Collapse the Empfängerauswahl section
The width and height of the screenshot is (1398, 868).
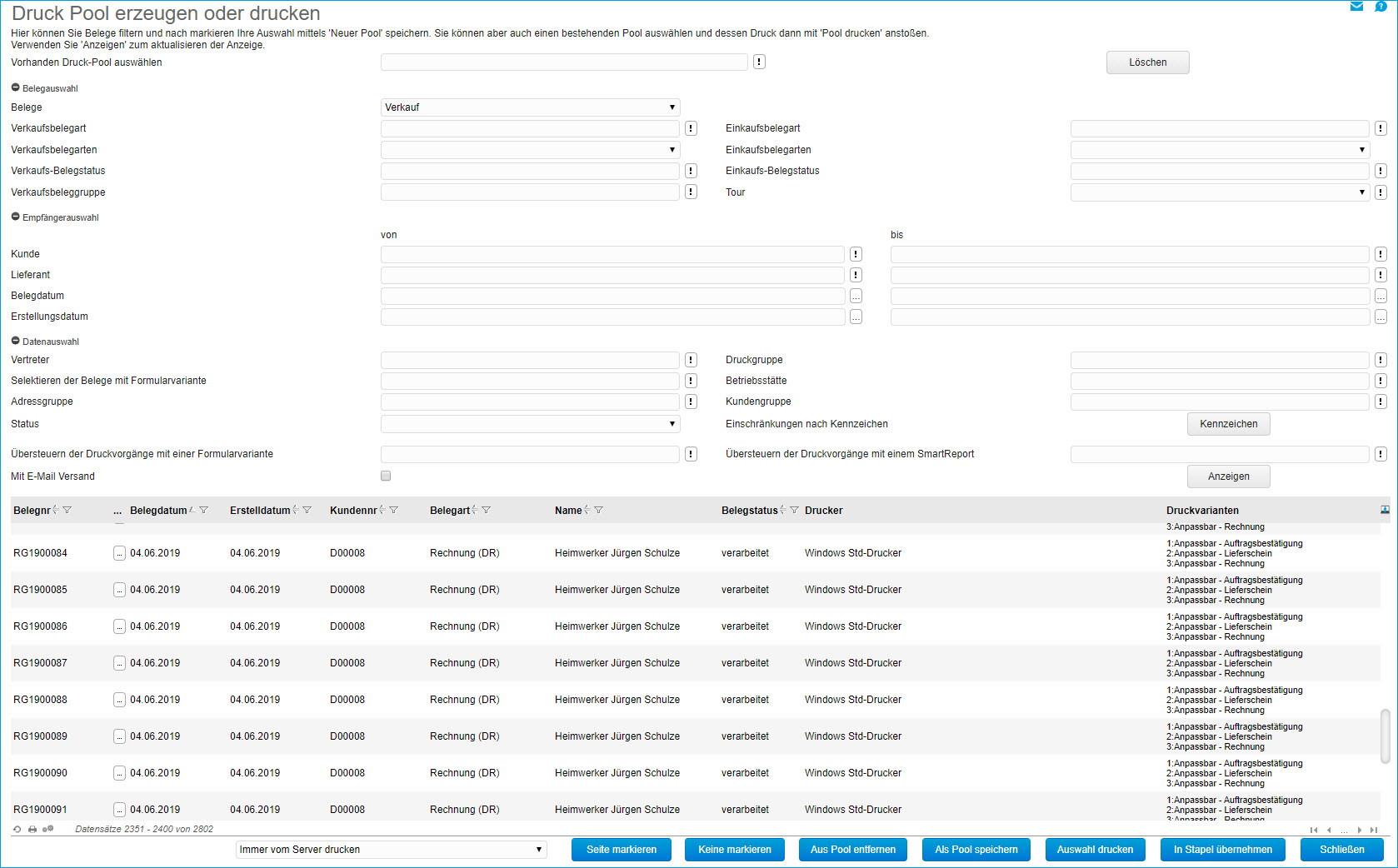pos(15,217)
